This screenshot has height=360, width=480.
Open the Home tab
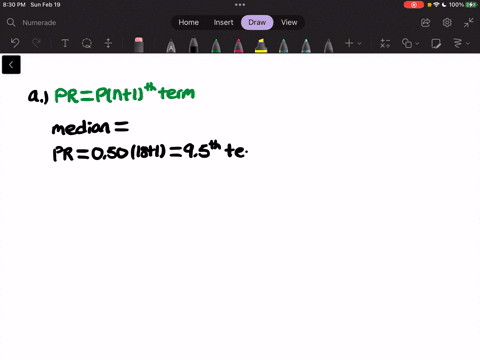(x=188, y=22)
